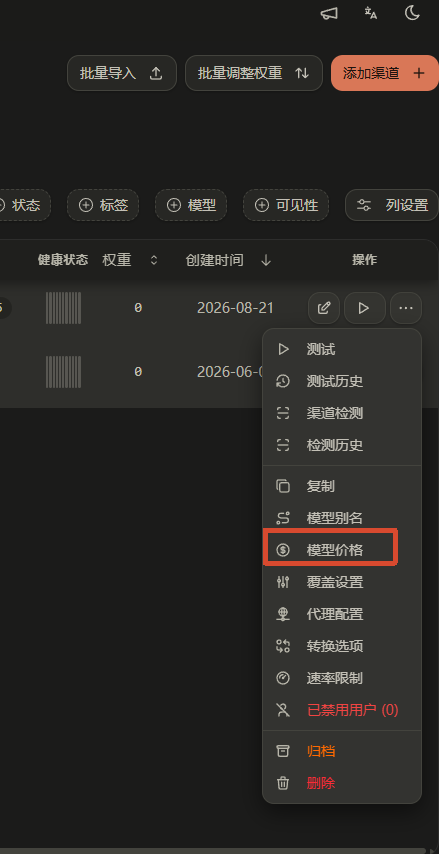Toggle dark mode moon icon
The width and height of the screenshot is (439, 854).
point(412,13)
